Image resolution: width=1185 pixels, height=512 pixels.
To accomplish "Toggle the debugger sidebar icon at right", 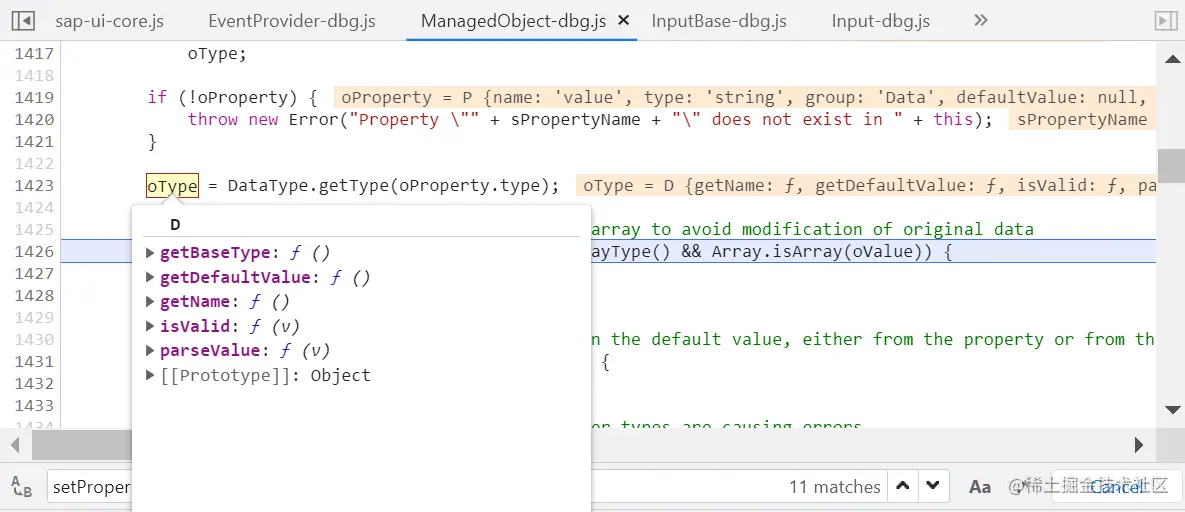I will pos(1165,20).
